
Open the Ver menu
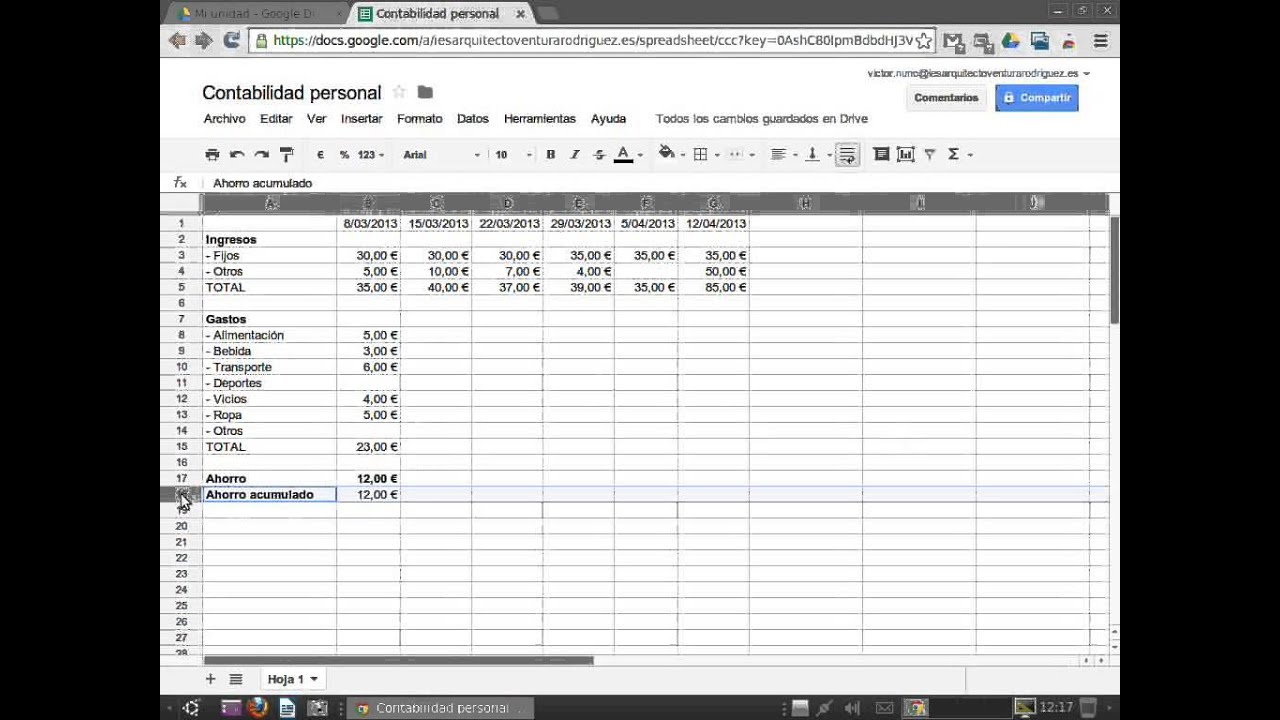[x=316, y=118]
